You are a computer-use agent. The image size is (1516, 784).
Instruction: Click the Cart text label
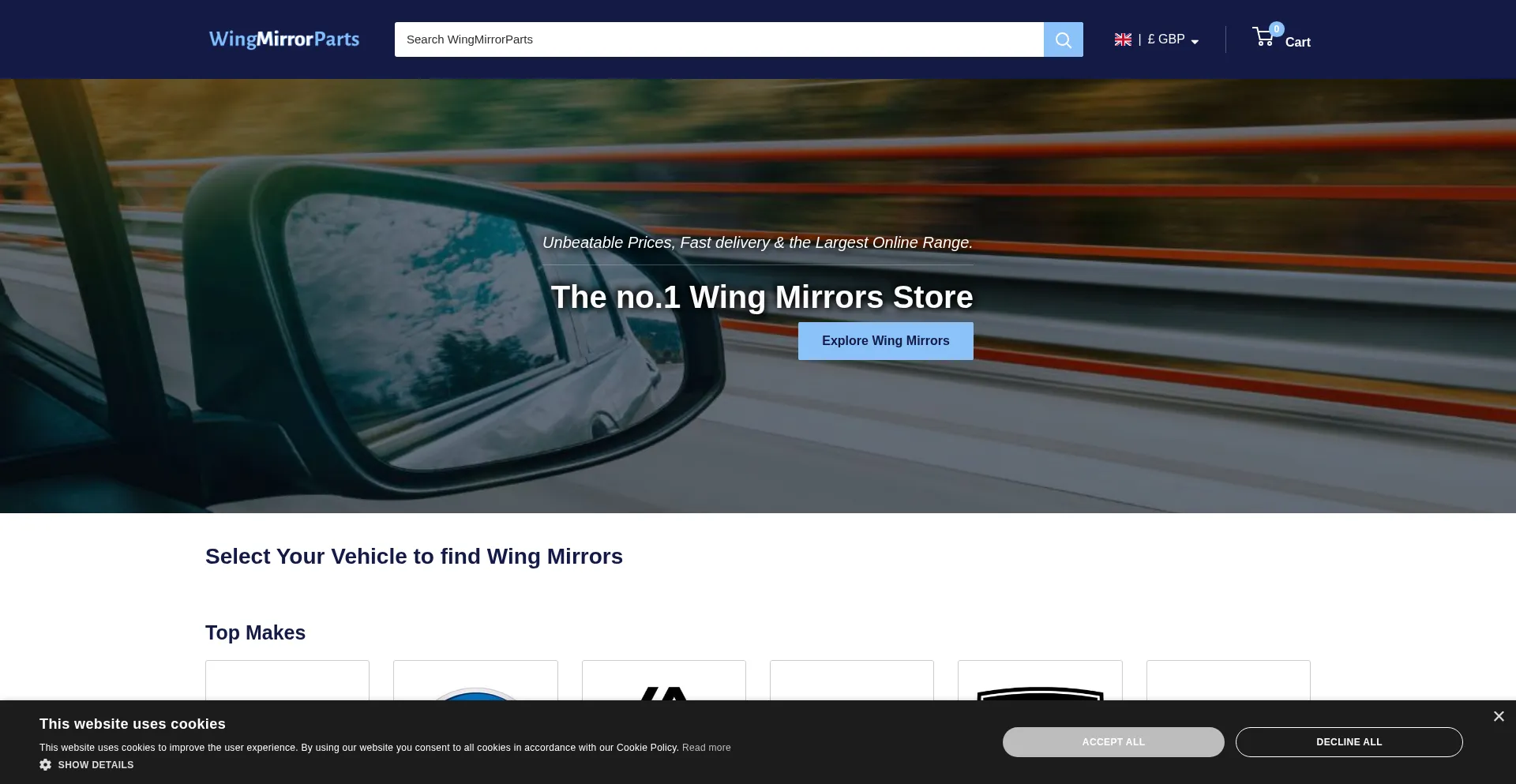click(x=1297, y=43)
